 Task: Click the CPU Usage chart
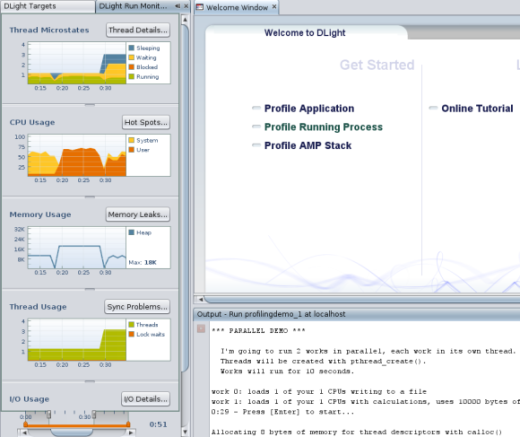77,155
